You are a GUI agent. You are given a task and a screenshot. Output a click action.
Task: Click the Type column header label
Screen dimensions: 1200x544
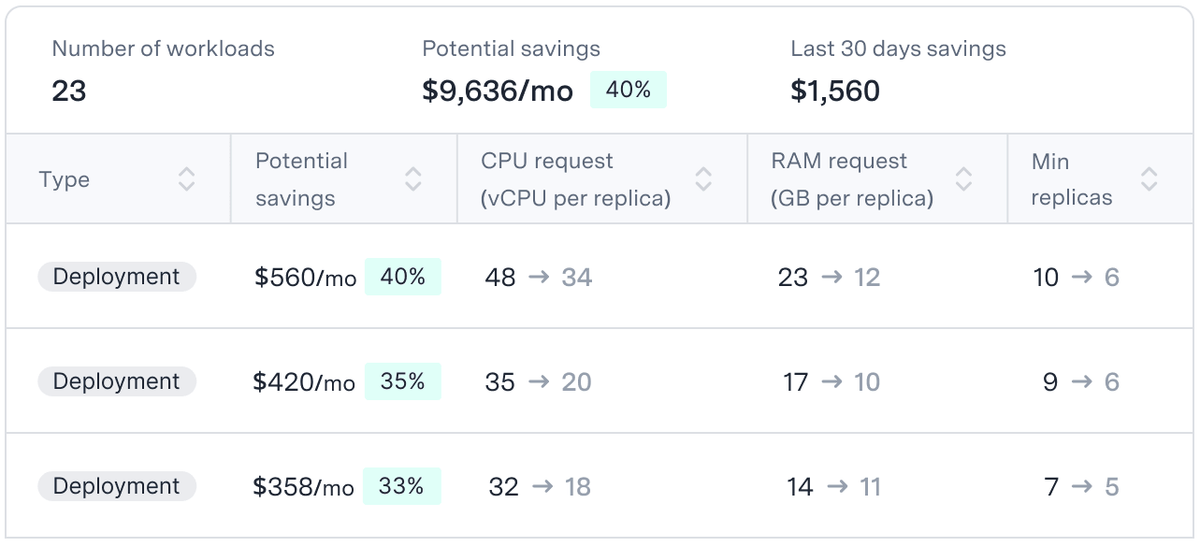point(64,180)
